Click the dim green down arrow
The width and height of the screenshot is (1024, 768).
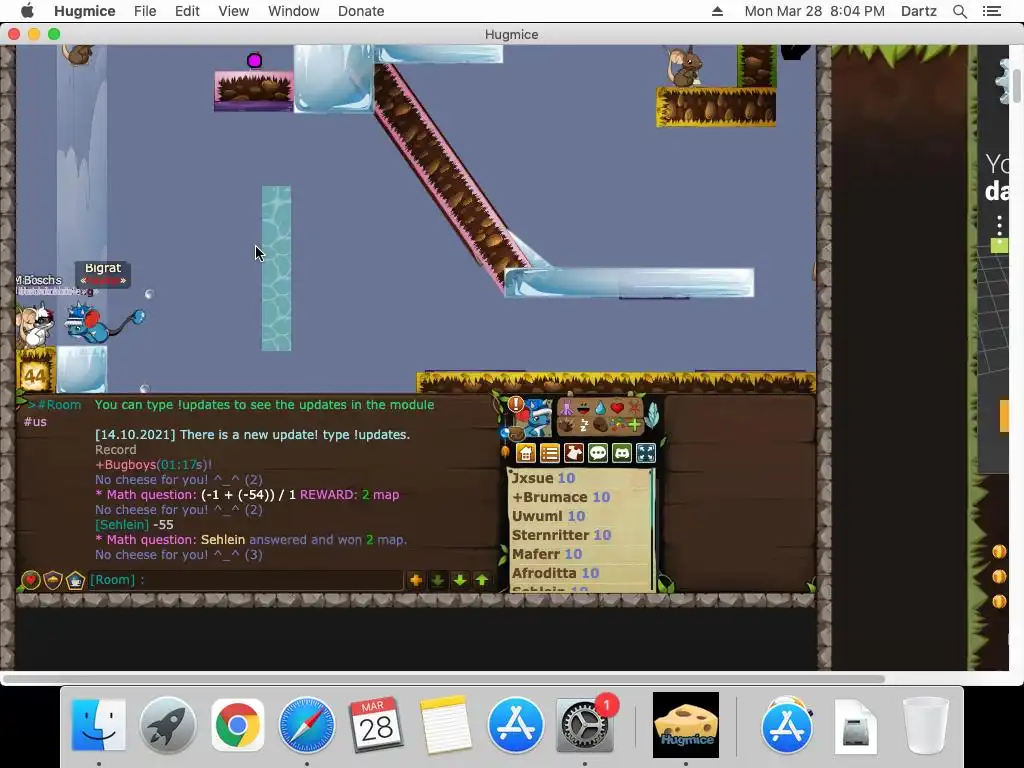click(x=438, y=580)
